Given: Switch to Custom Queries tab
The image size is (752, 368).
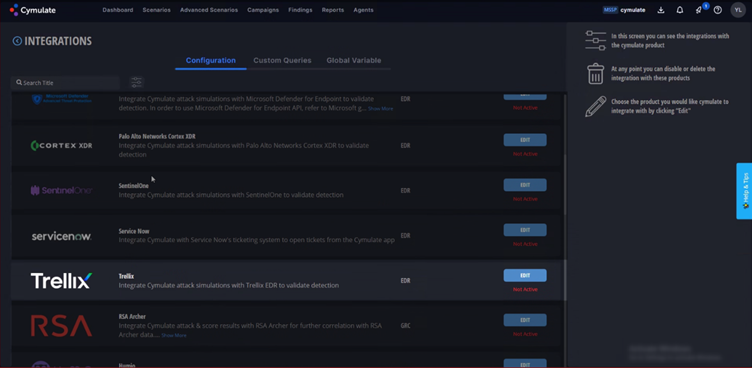Looking at the screenshot, I should 282,60.
